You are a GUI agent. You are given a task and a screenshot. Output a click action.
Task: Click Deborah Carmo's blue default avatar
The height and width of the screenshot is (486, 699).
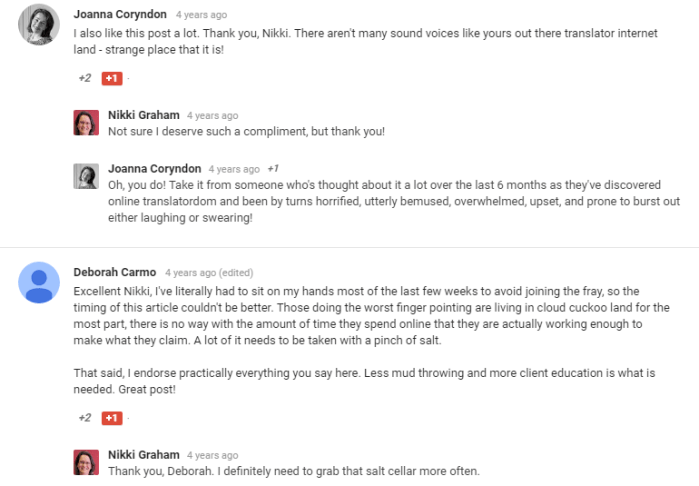pyautogui.click(x=38, y=282)
